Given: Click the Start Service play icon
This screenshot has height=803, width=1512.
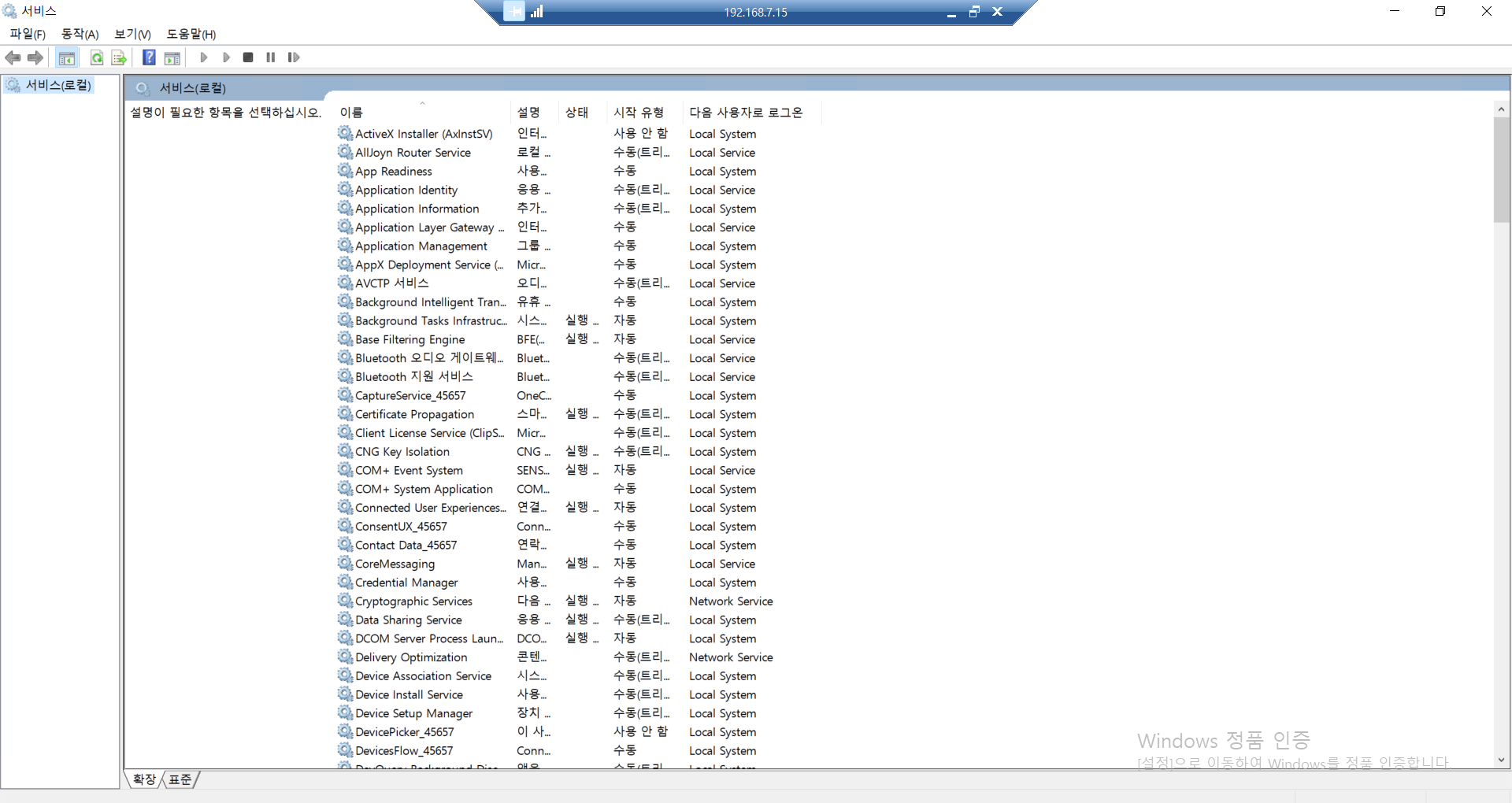Looking at the screenshot, I should coord(204,57).
